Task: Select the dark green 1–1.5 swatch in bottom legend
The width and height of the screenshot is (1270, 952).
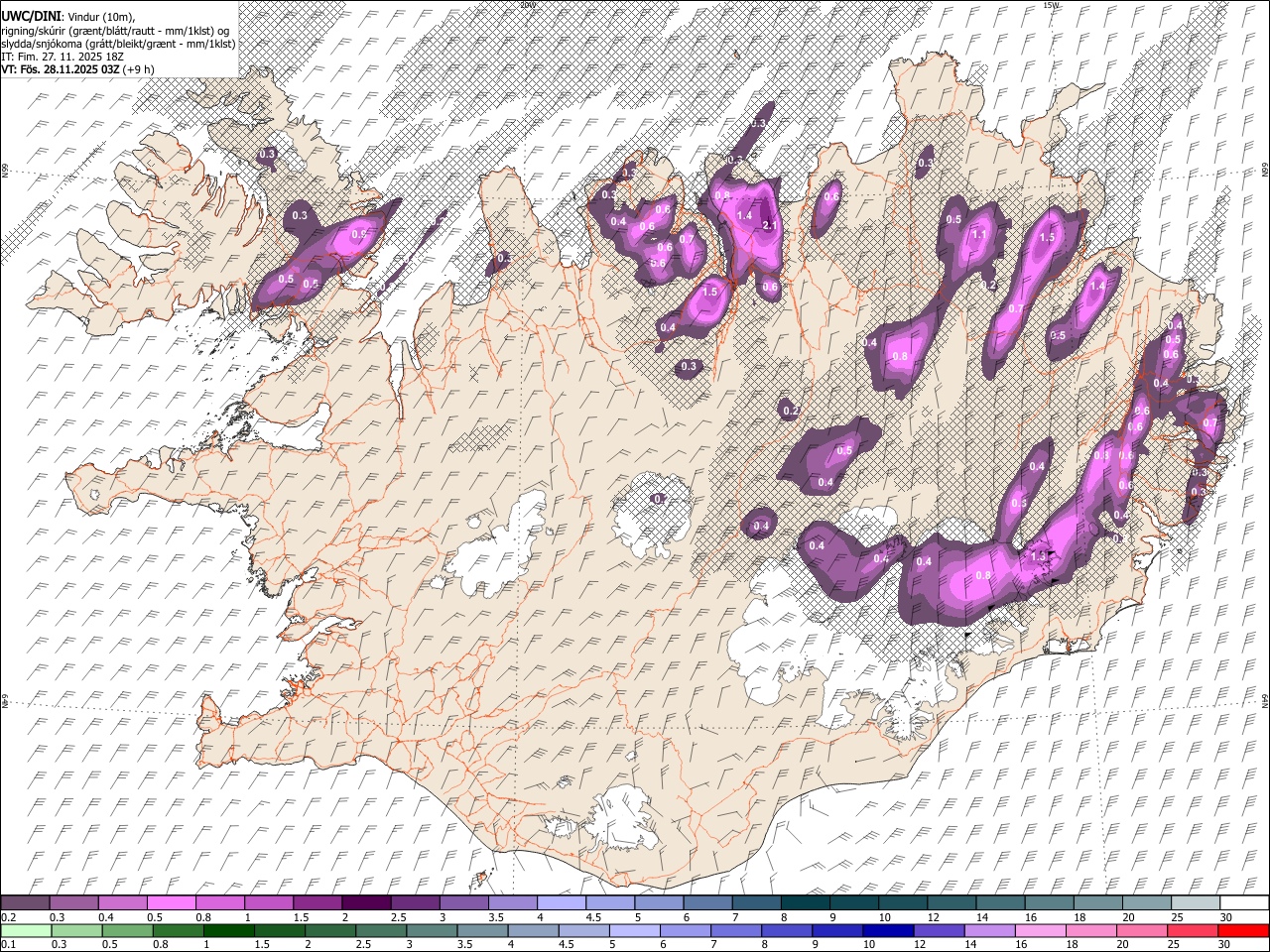Action: coord(229,931)
